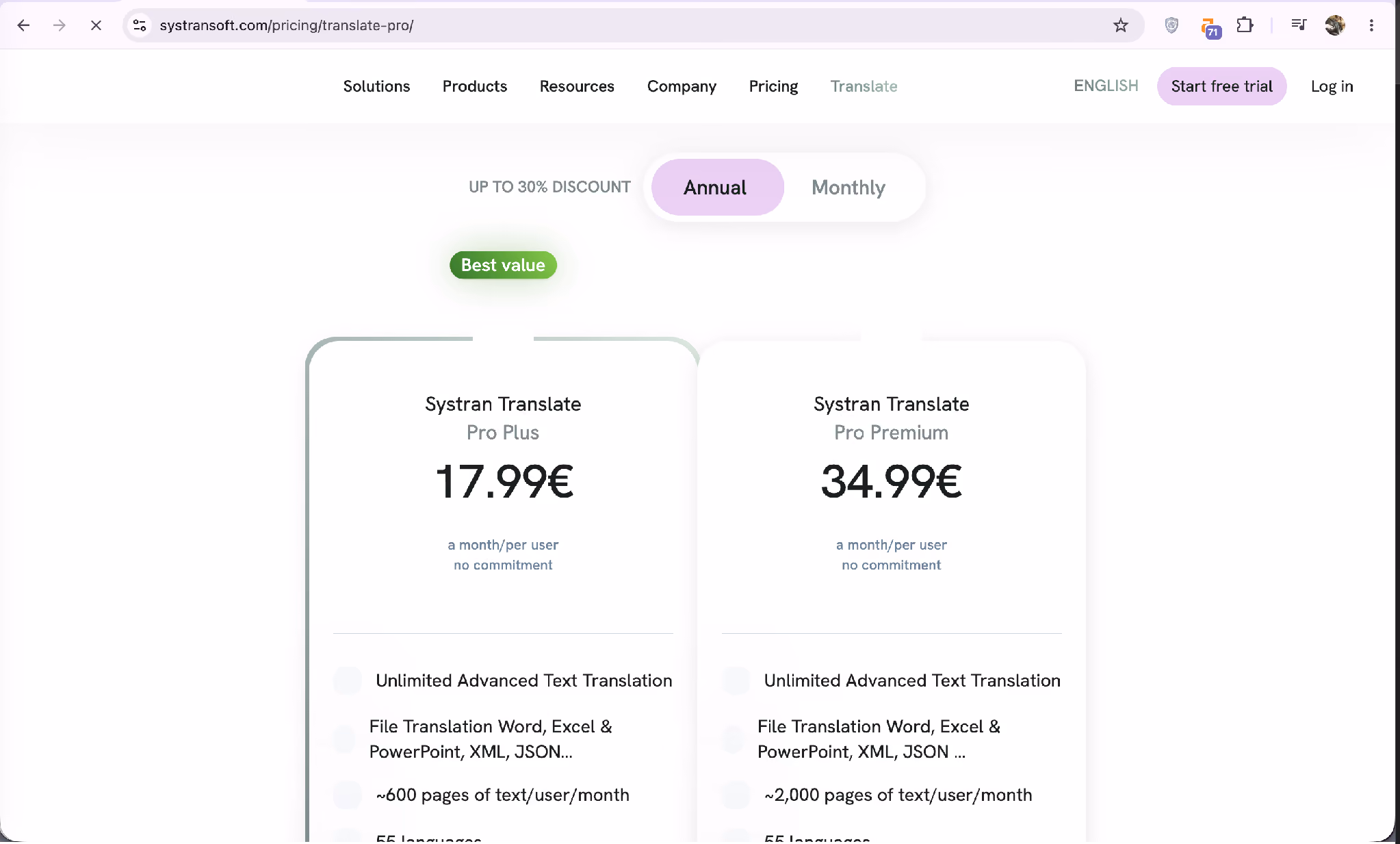Open the browser profile avatar
Screen dimensions: 1400x844
[1334, 25]
